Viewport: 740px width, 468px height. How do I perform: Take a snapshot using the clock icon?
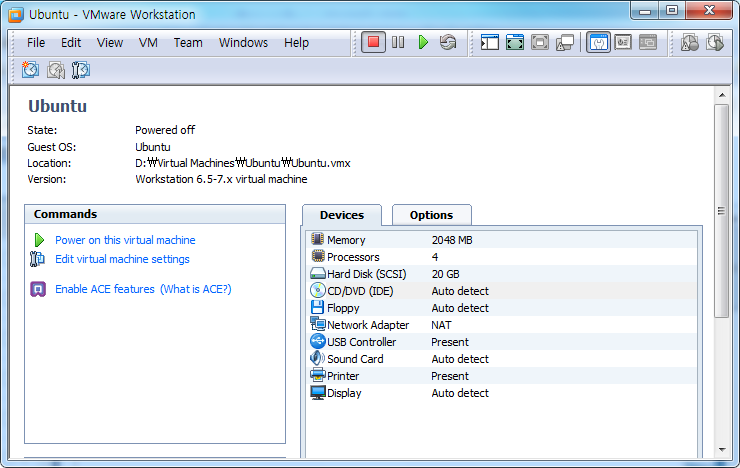[30, 70]
